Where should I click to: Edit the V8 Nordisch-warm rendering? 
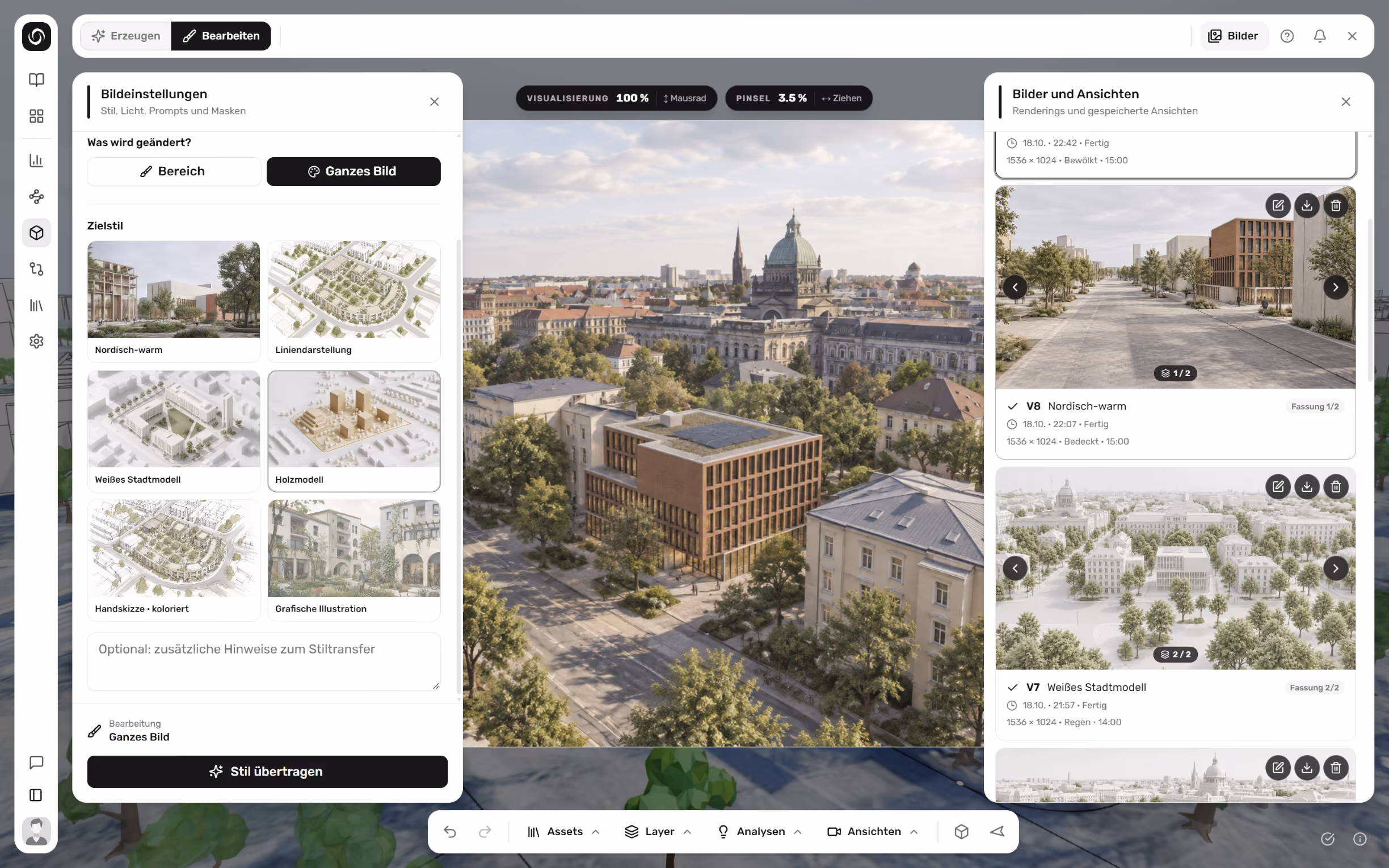pyautogui.click(x=1278, y=205)
